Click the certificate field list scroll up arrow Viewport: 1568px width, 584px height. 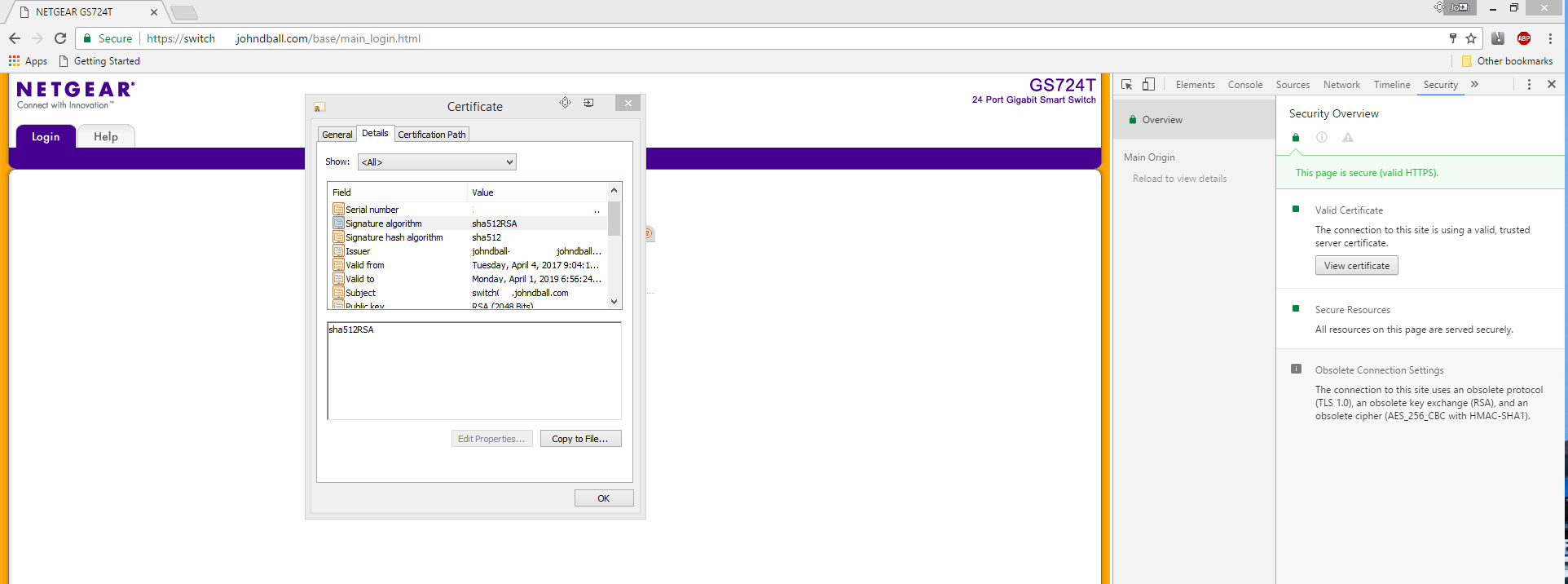(x=614, y=191)
